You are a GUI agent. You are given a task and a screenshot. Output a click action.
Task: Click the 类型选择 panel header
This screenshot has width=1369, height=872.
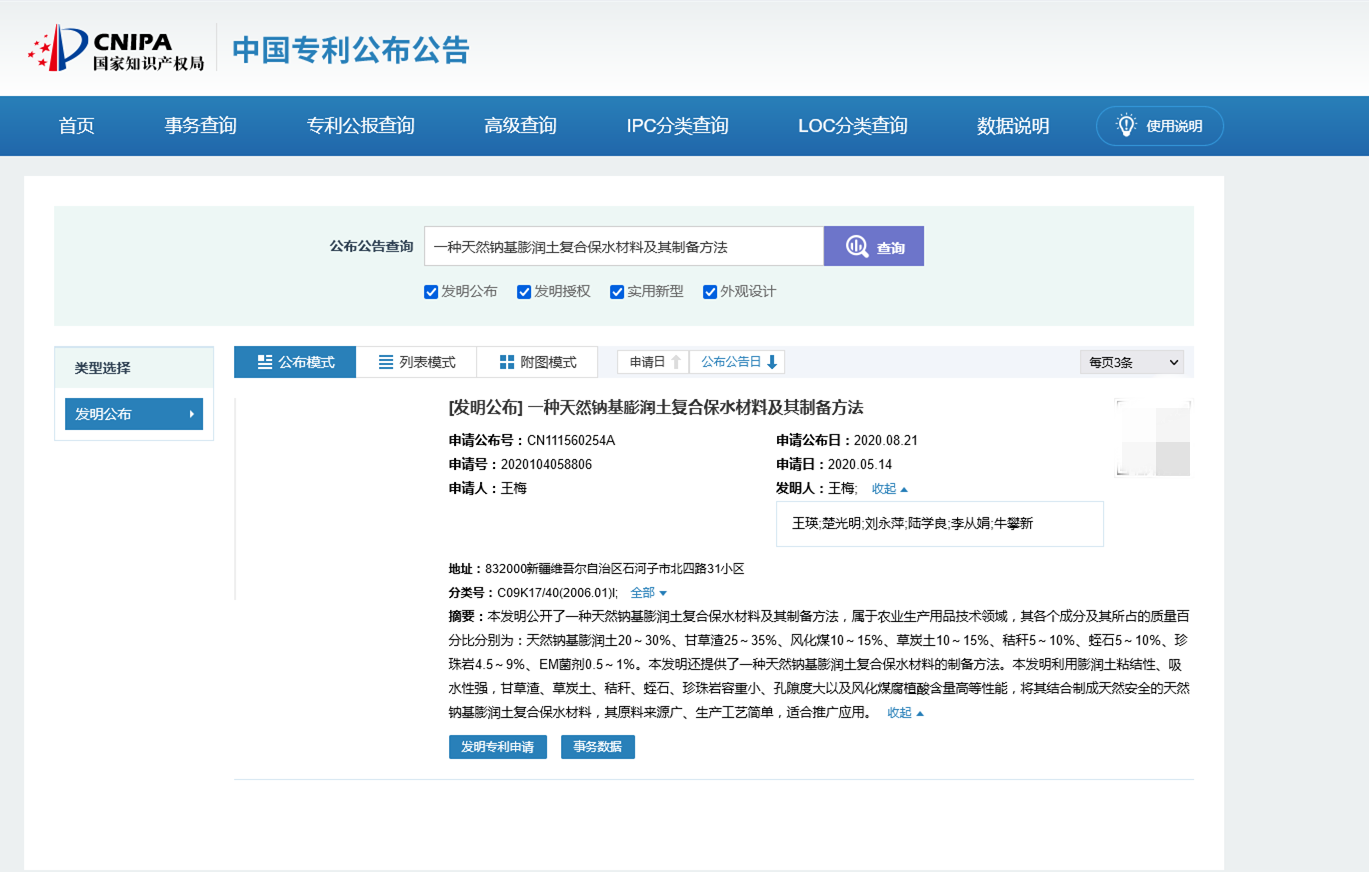tap(134, 368)
